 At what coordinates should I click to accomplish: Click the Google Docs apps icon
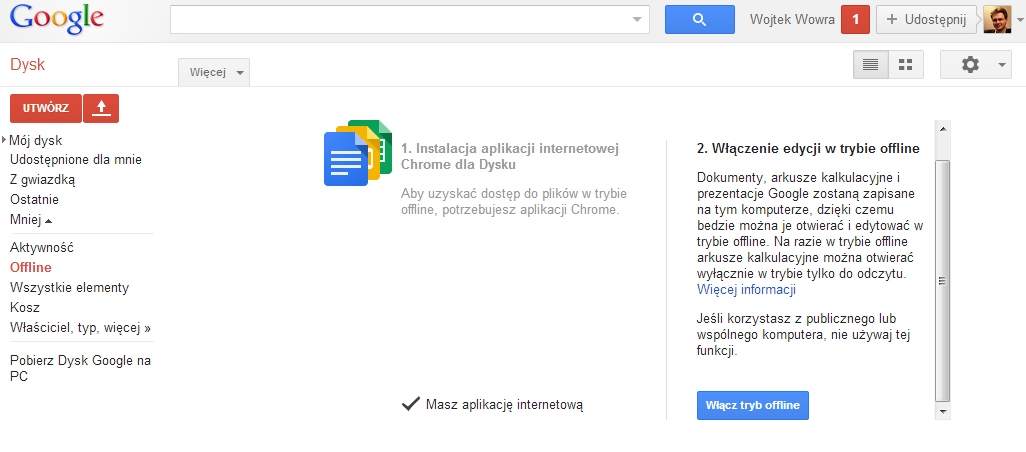[x=357, y=154]
